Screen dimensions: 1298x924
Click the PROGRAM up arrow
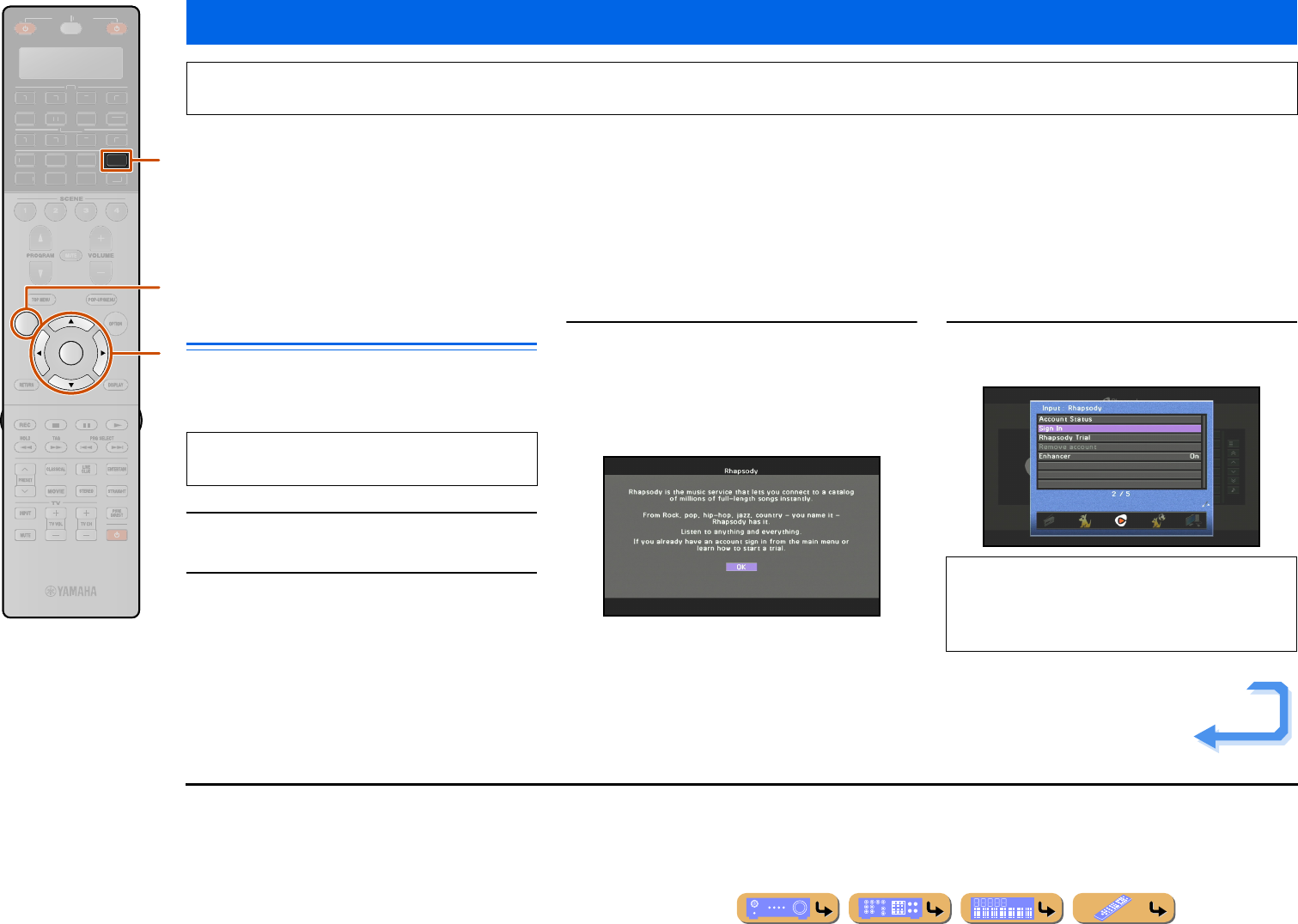coord(40,238)
